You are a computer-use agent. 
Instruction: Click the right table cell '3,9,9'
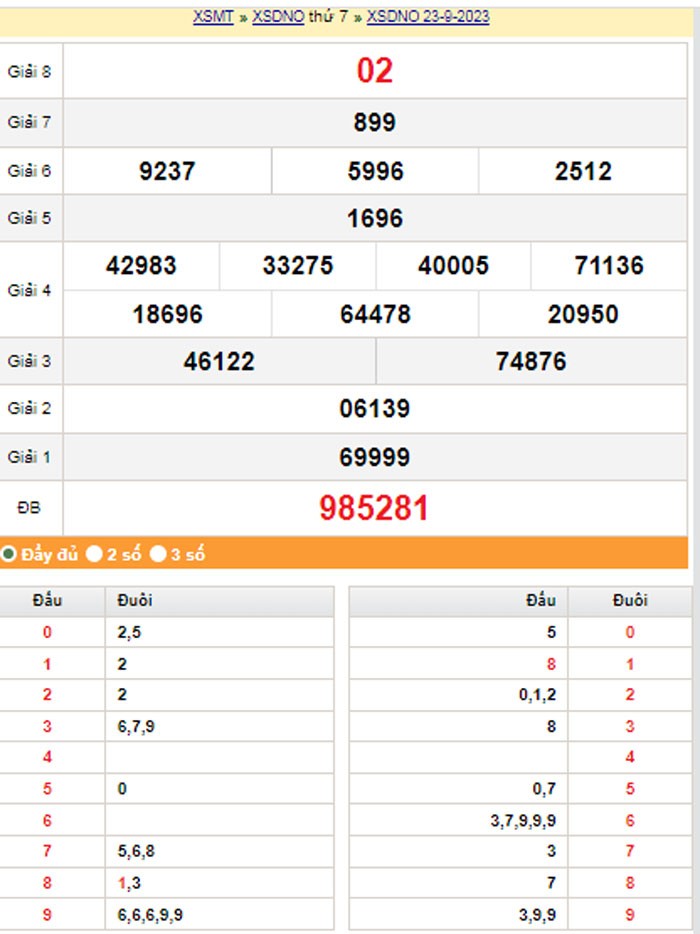point(537,914)
